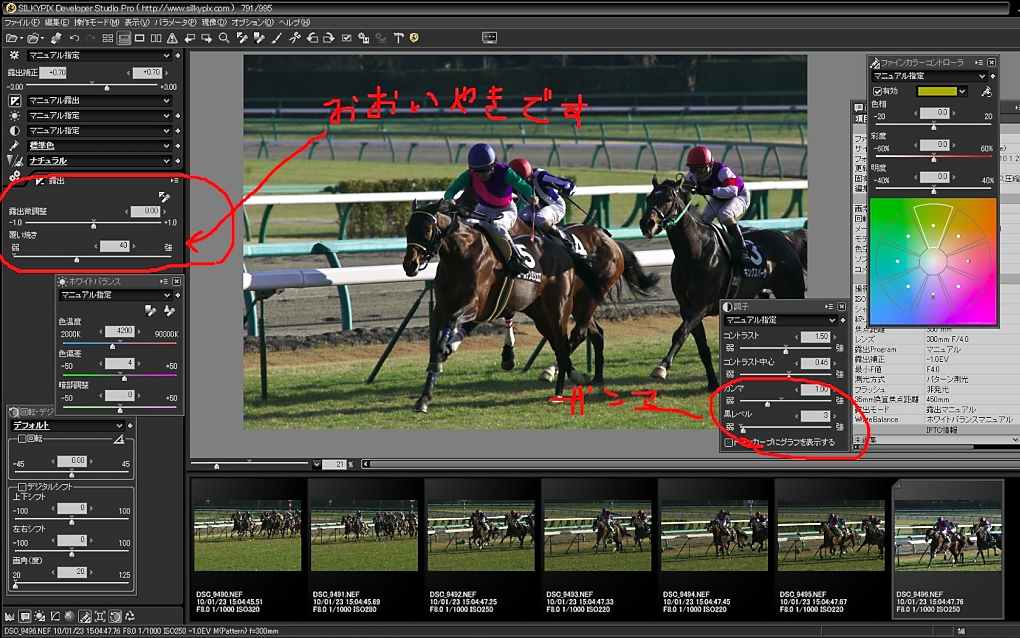Switch to combination preview-with-thumbnails view
The height and width of the screenshot is (638, 1020).
(x=124, y=38)
